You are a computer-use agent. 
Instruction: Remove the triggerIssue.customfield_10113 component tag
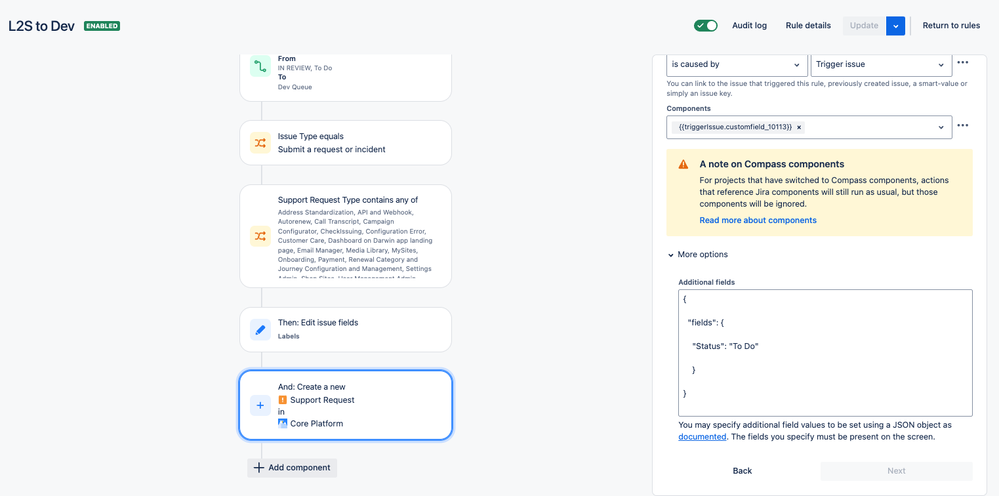click(799, 127)
